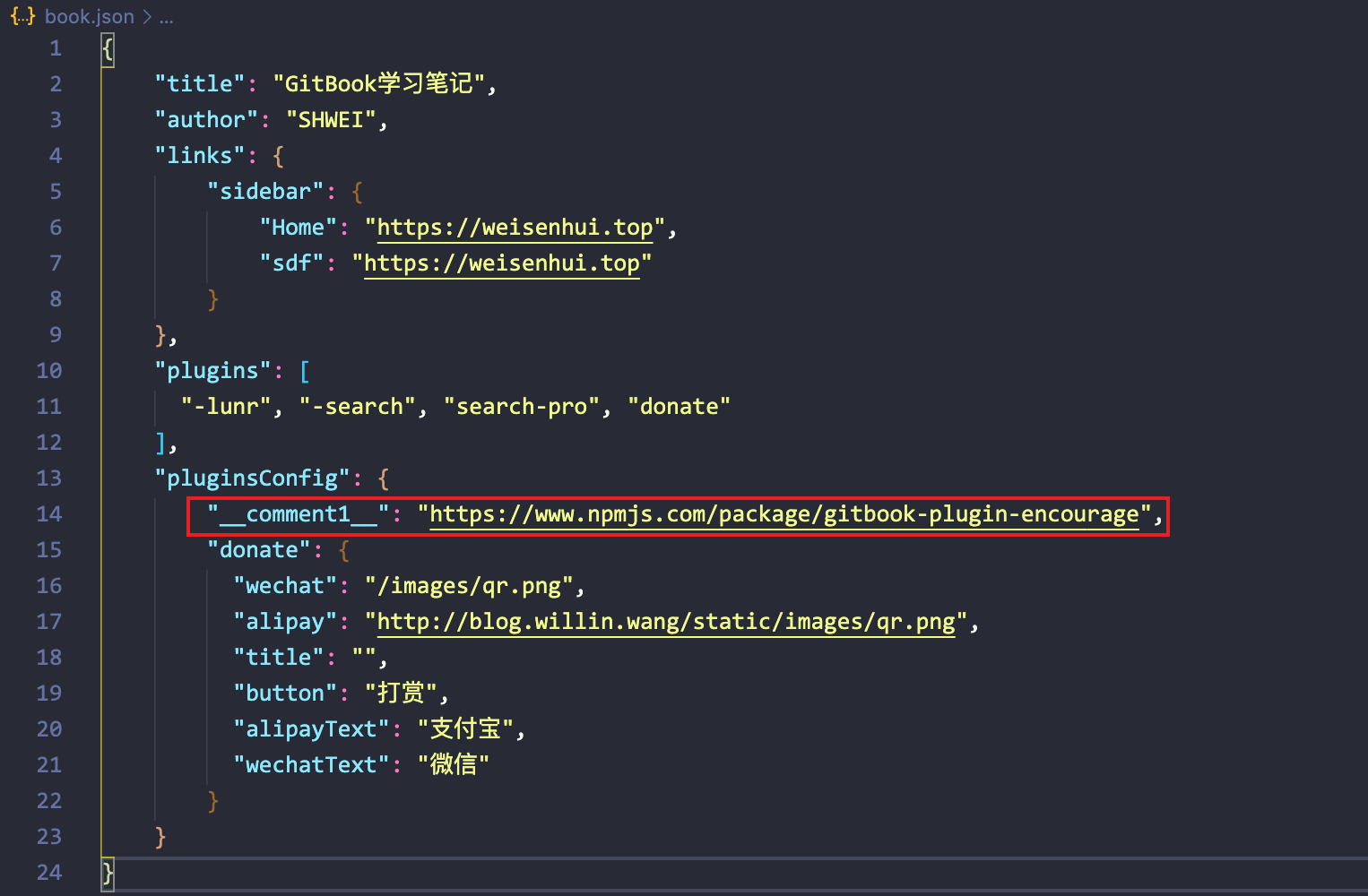Place cursor on the "title" property key
Viewport: 1368px width, 896px height.
(199, 82)
